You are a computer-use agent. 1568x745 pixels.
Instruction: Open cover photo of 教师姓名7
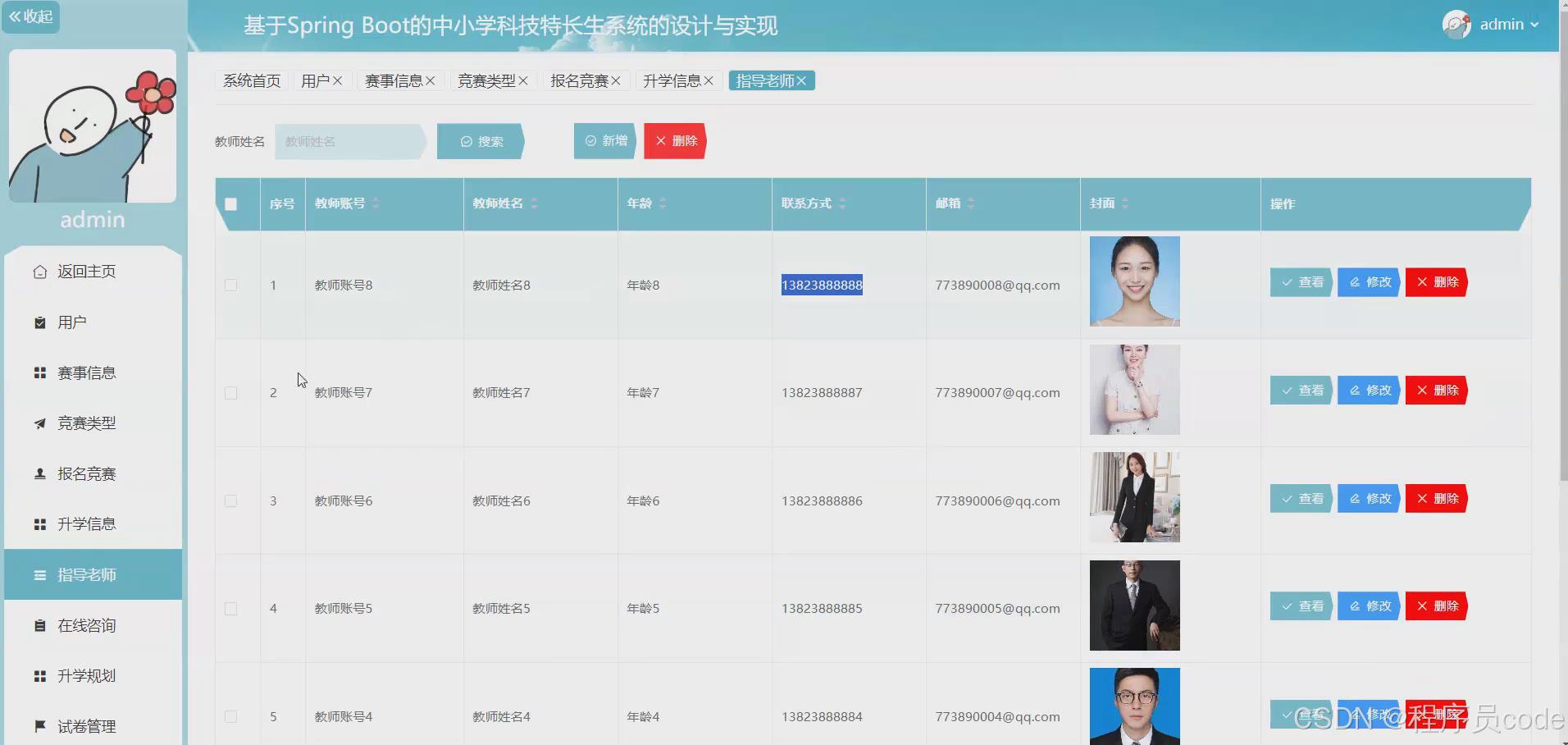(x=1135, y=390)
